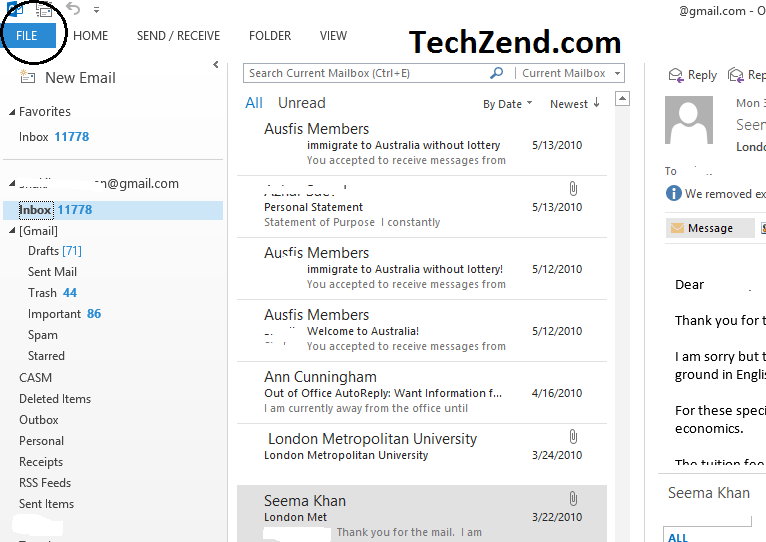Click attachment icon on London Metropolitan email
Screen dimensions: 766x542
pos(573,436)
